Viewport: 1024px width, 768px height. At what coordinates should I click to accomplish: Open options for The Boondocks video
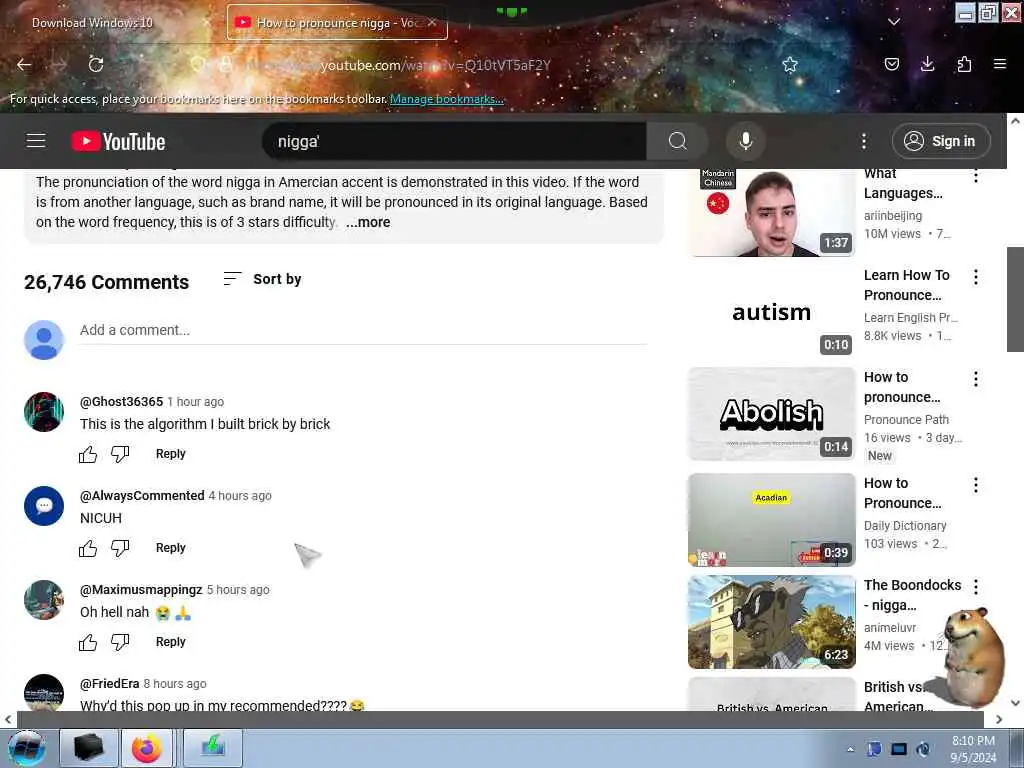976,586
